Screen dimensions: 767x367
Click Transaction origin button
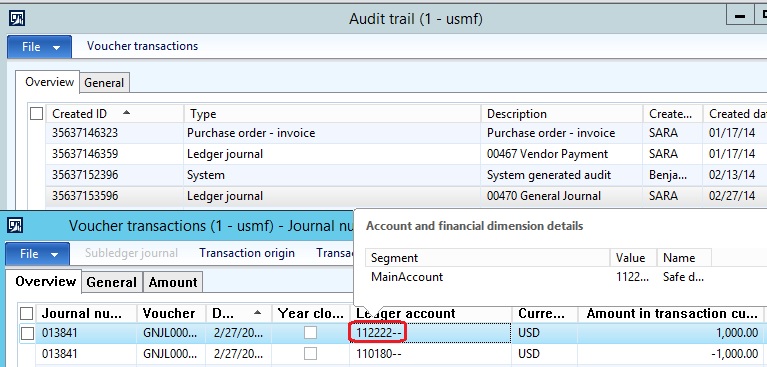(247, 253)
